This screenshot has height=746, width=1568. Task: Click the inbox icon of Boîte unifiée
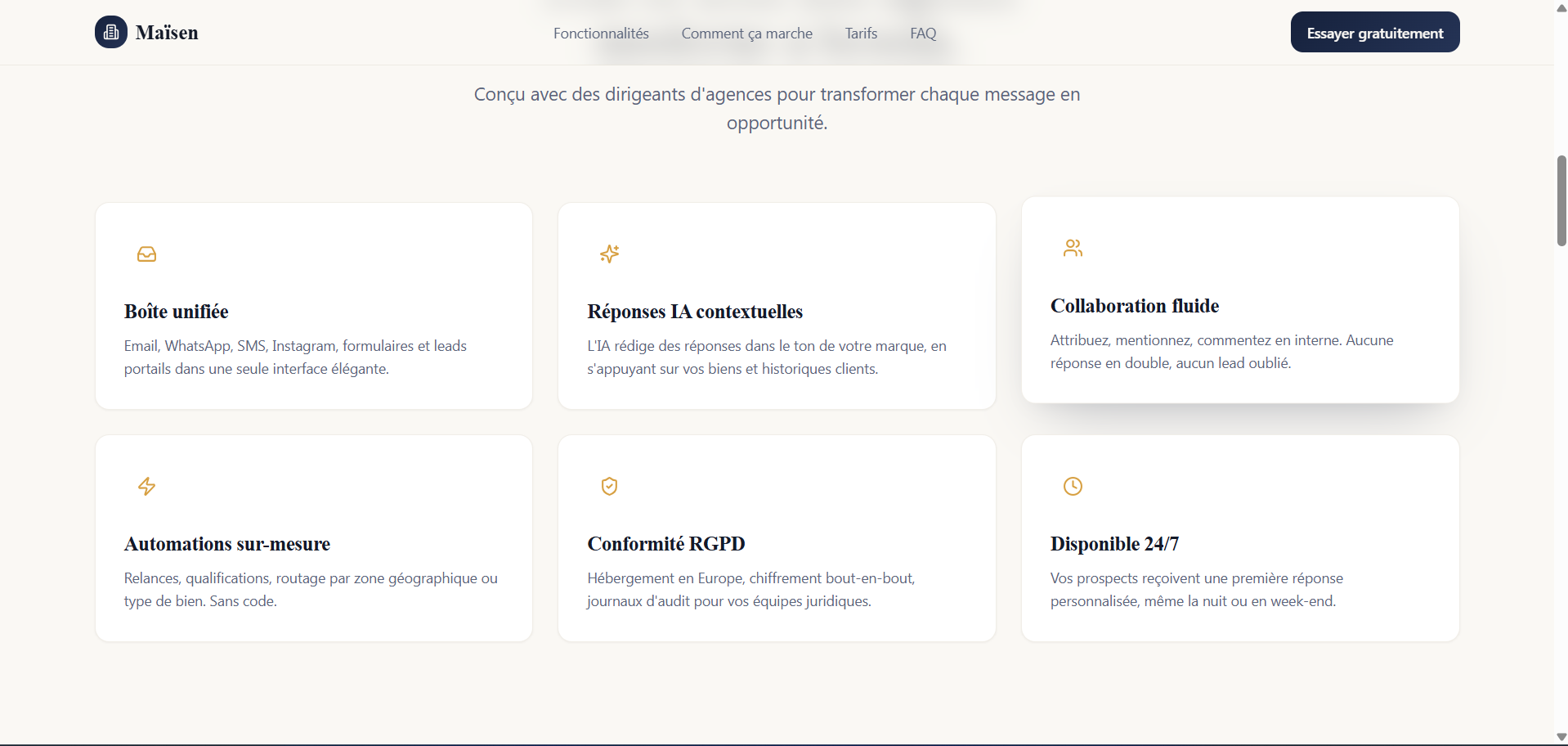[x=147, y=254]
